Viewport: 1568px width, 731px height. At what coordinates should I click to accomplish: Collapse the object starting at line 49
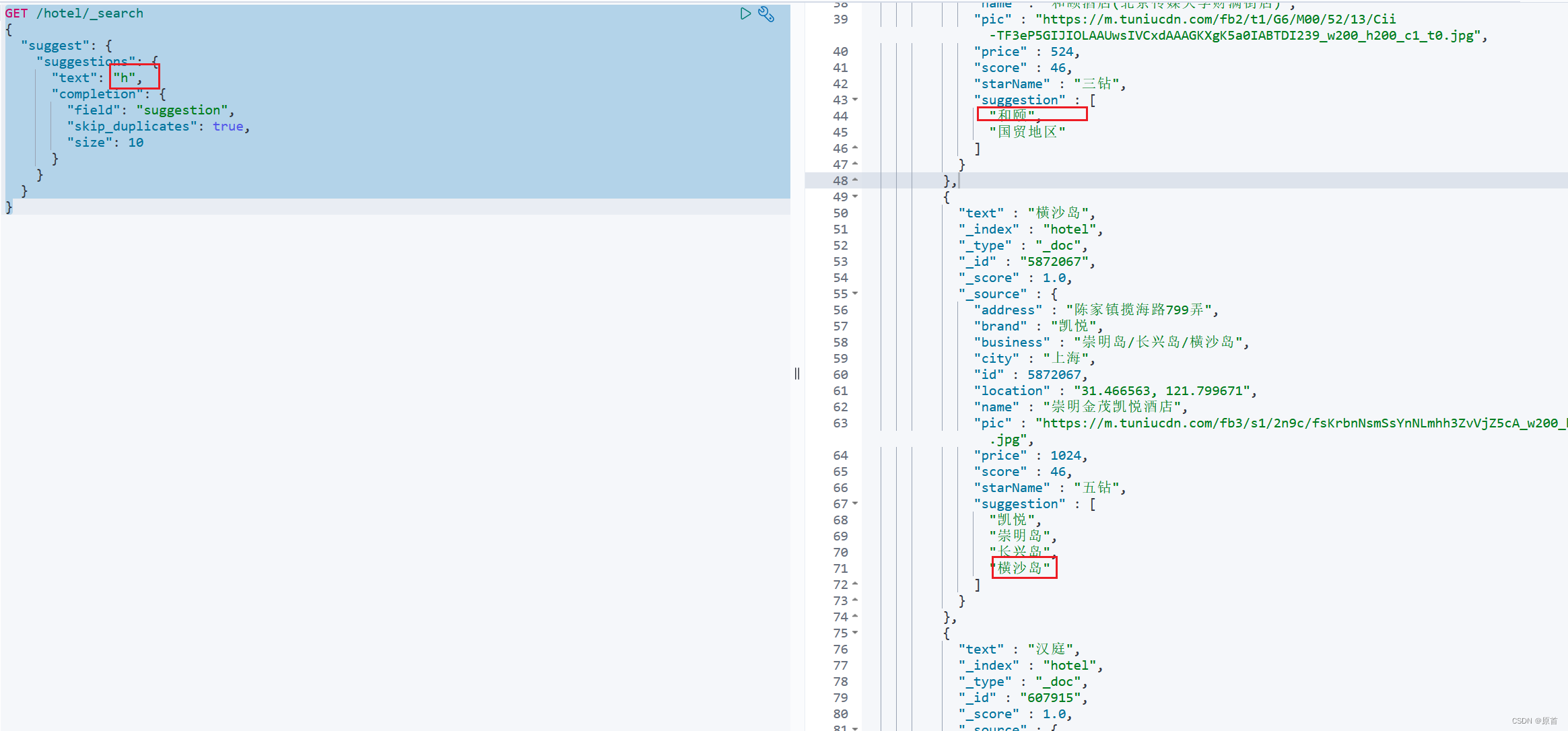click(855, 197)
